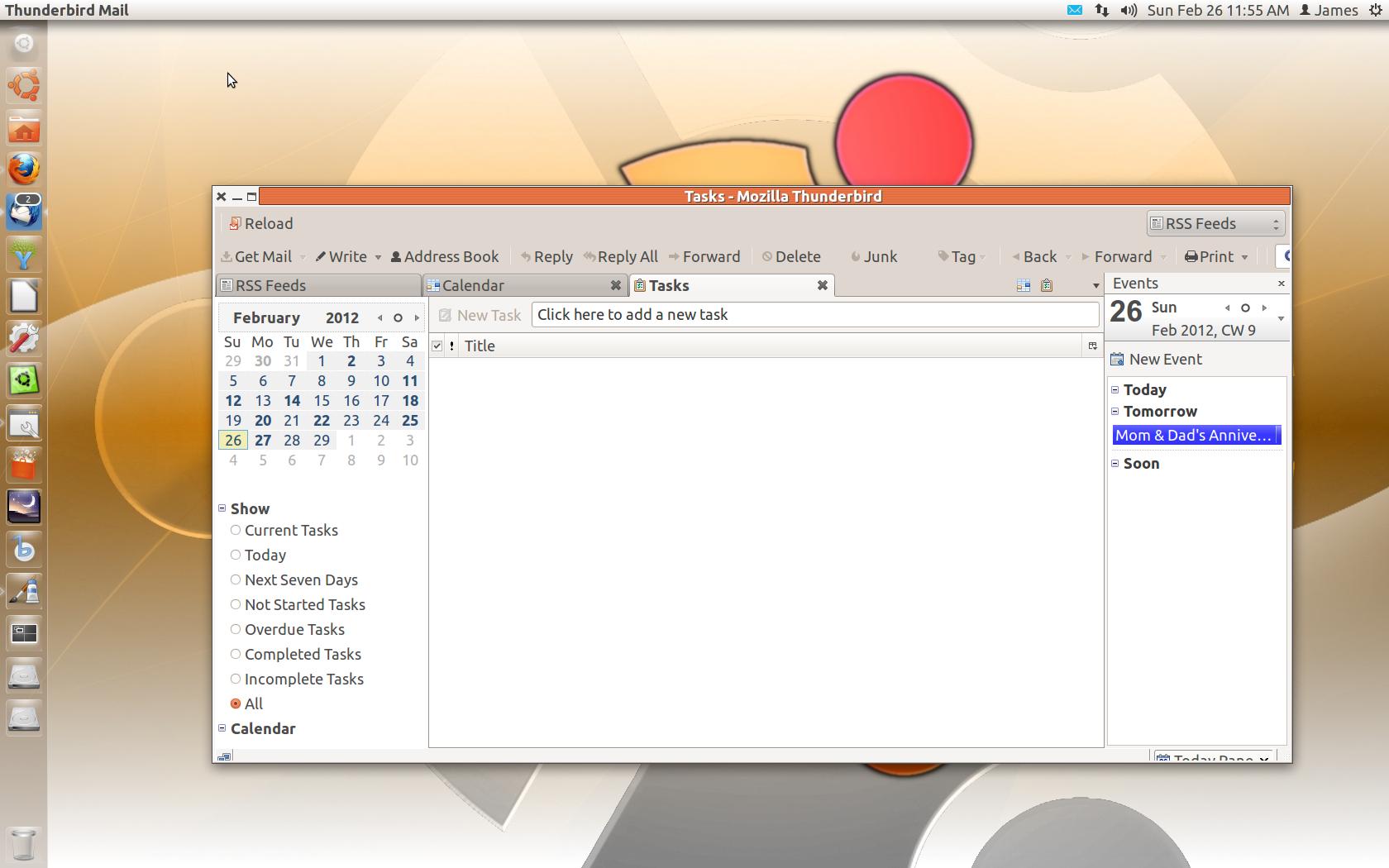Open the Events pane mini-month dropdown arrow
Image resolution: width=1389 pixels, height=868 pixels.
click(1281, 319)
